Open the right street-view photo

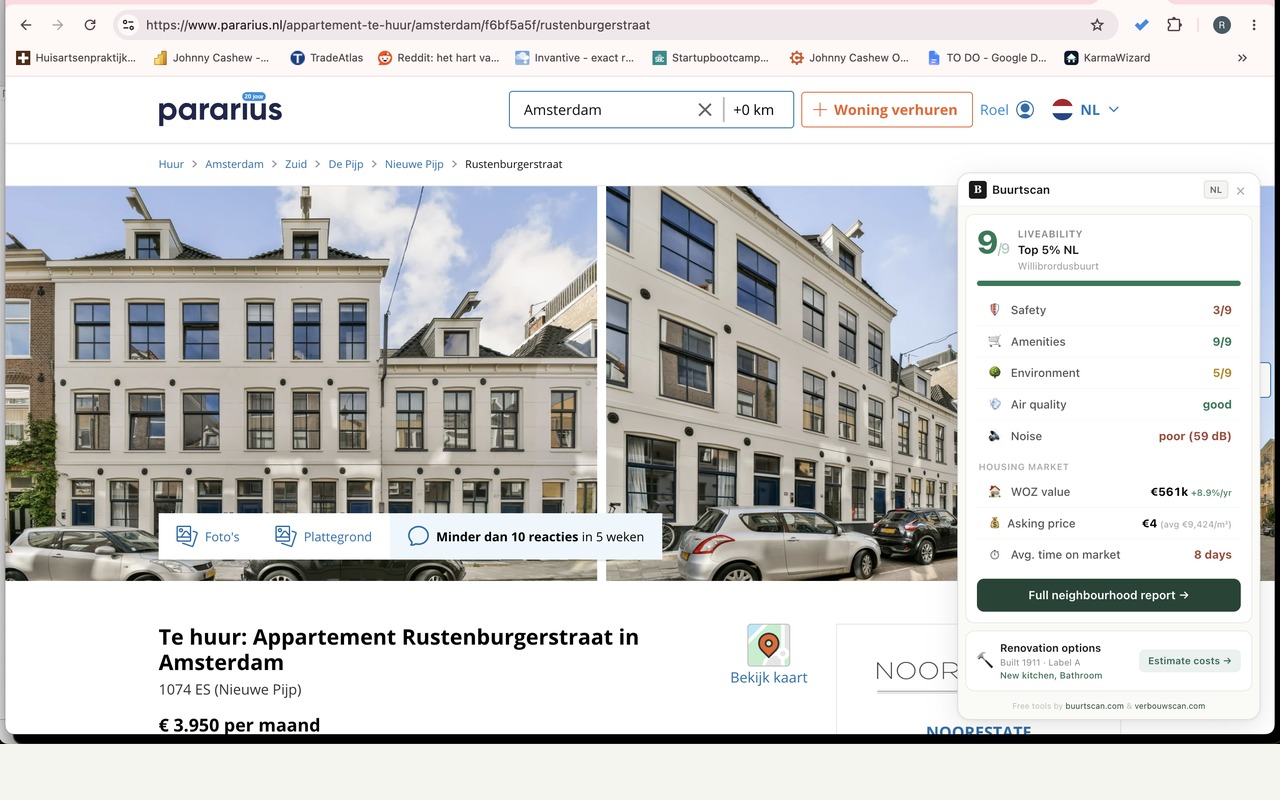781,383
